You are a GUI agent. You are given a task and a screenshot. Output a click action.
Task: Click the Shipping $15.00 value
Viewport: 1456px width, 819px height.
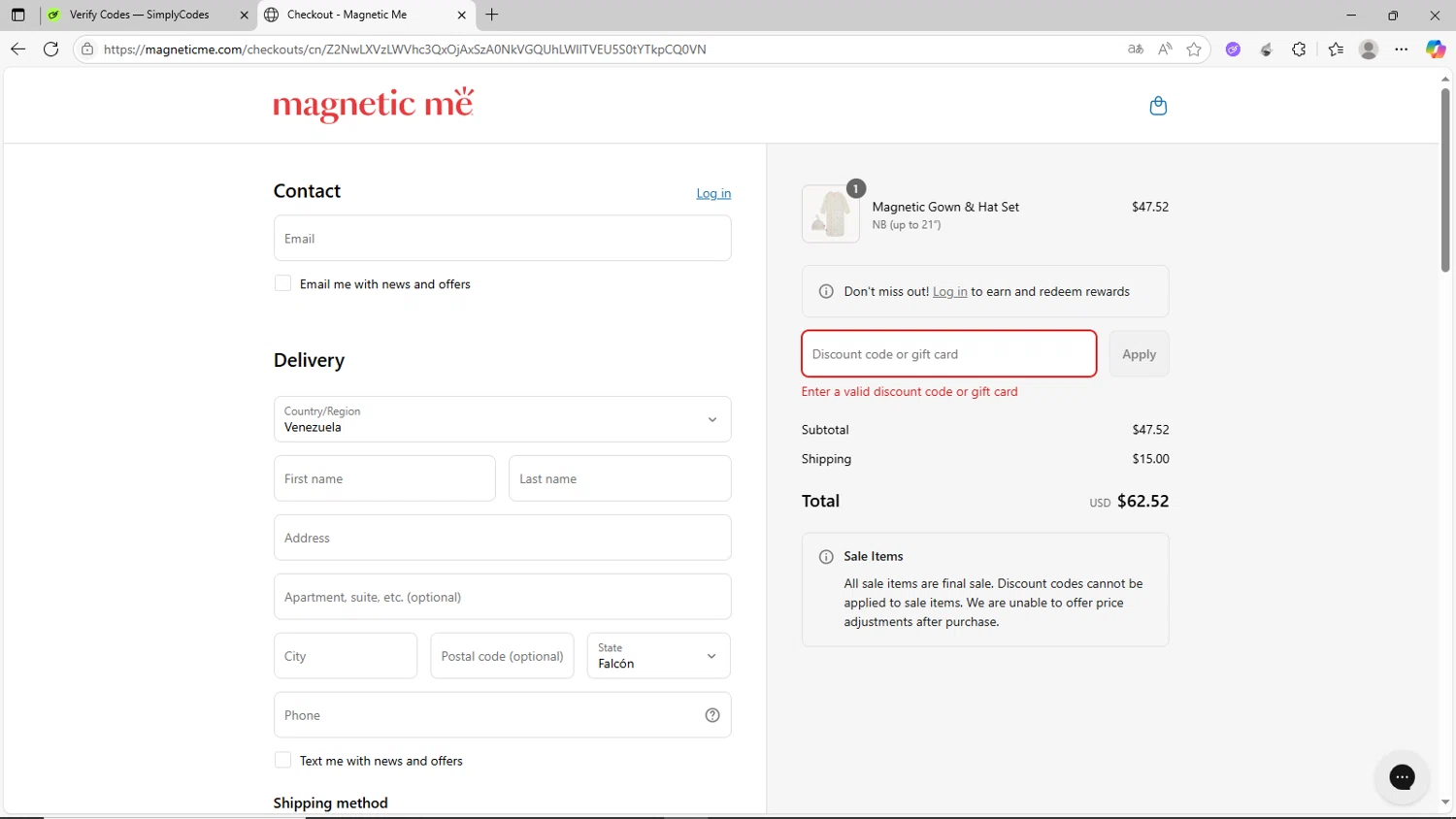(x=1150, y=458)
